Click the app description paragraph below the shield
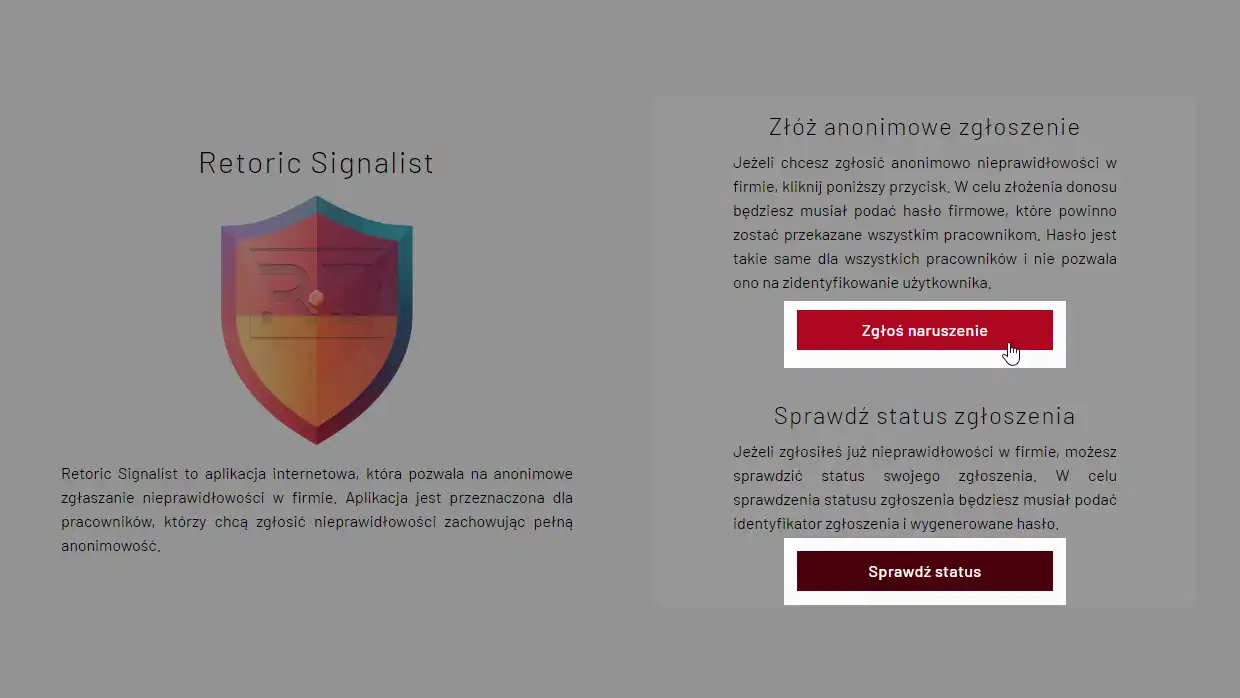 click(316, 510)
